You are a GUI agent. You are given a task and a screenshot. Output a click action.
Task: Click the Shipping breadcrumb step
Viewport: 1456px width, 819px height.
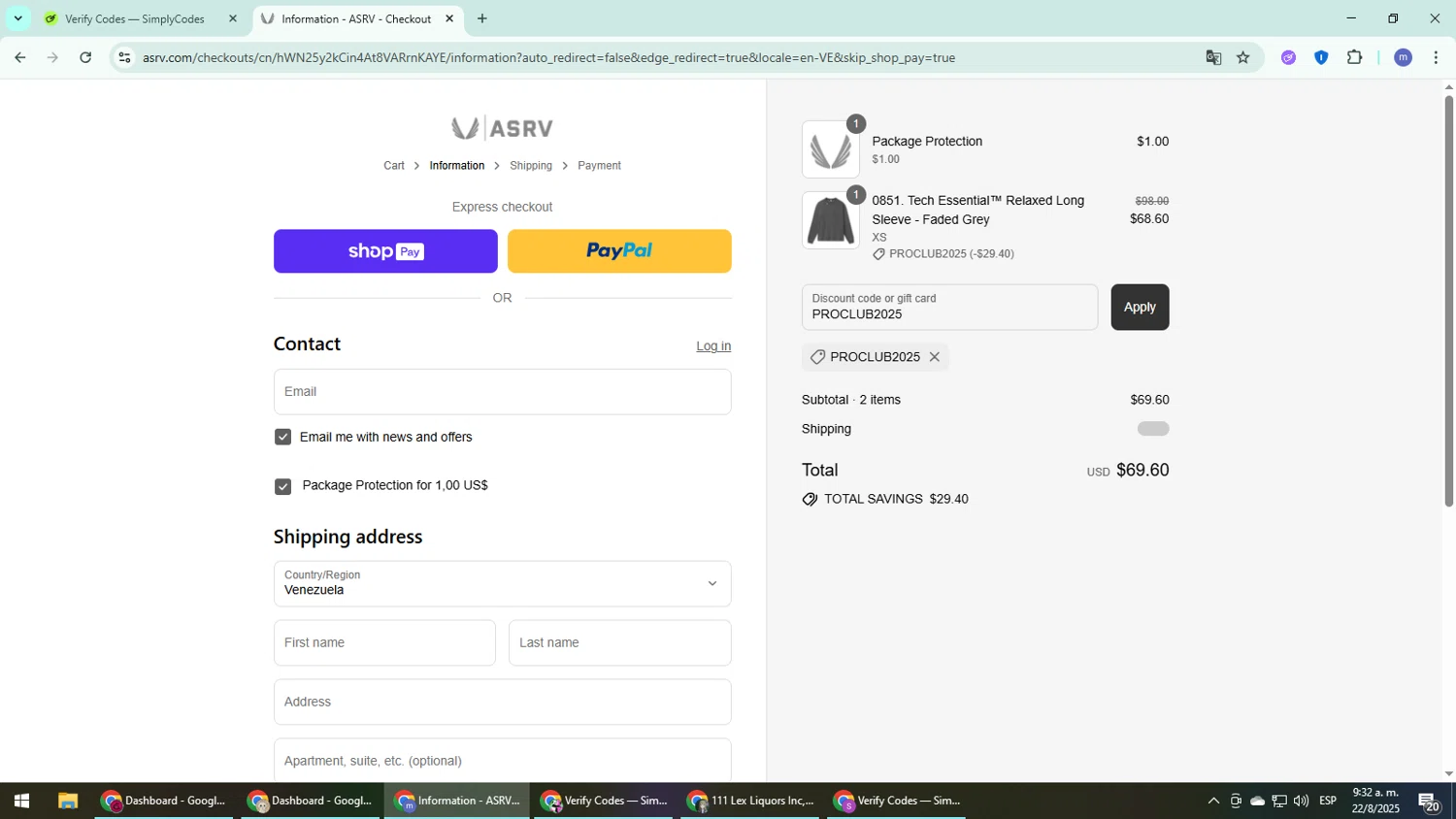[531, 166]
